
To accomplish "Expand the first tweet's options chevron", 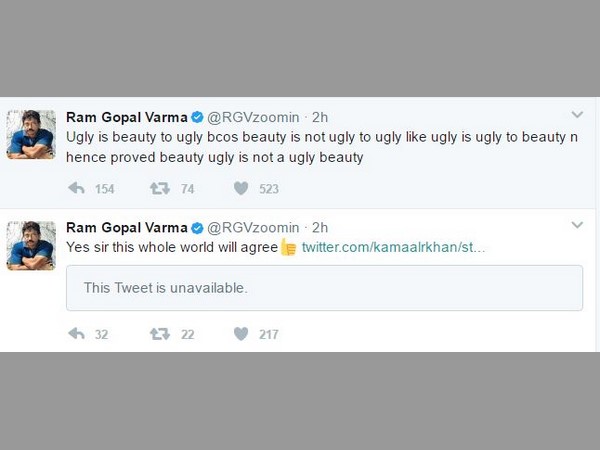I will pos(577,115).
